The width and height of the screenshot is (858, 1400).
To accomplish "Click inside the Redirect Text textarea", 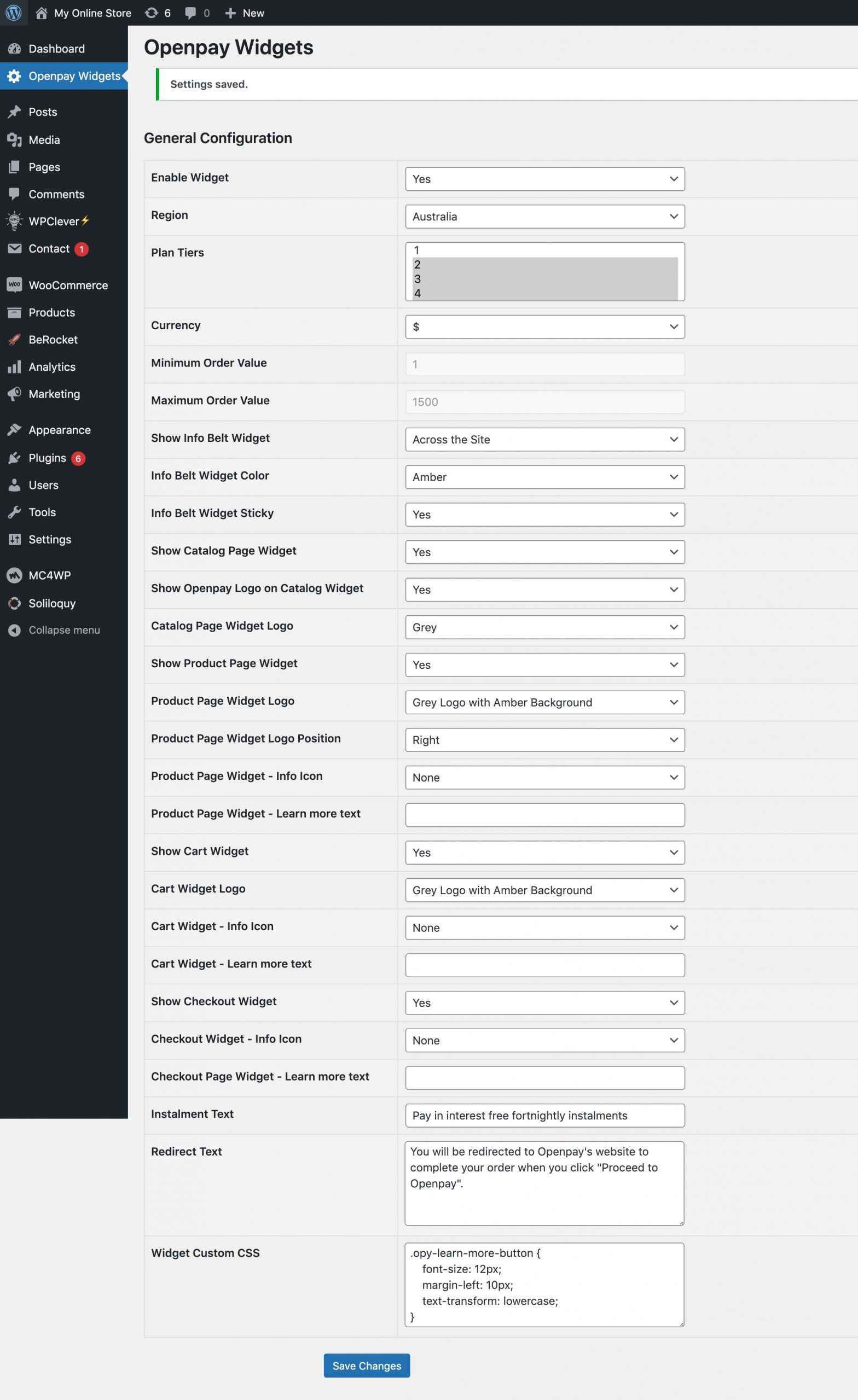I will pos(544,1183).
